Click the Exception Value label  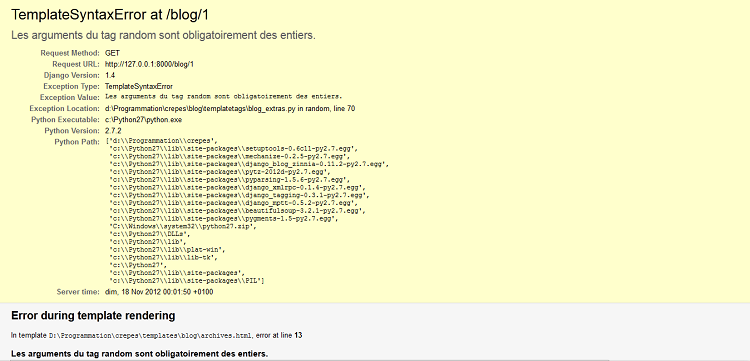70,98
